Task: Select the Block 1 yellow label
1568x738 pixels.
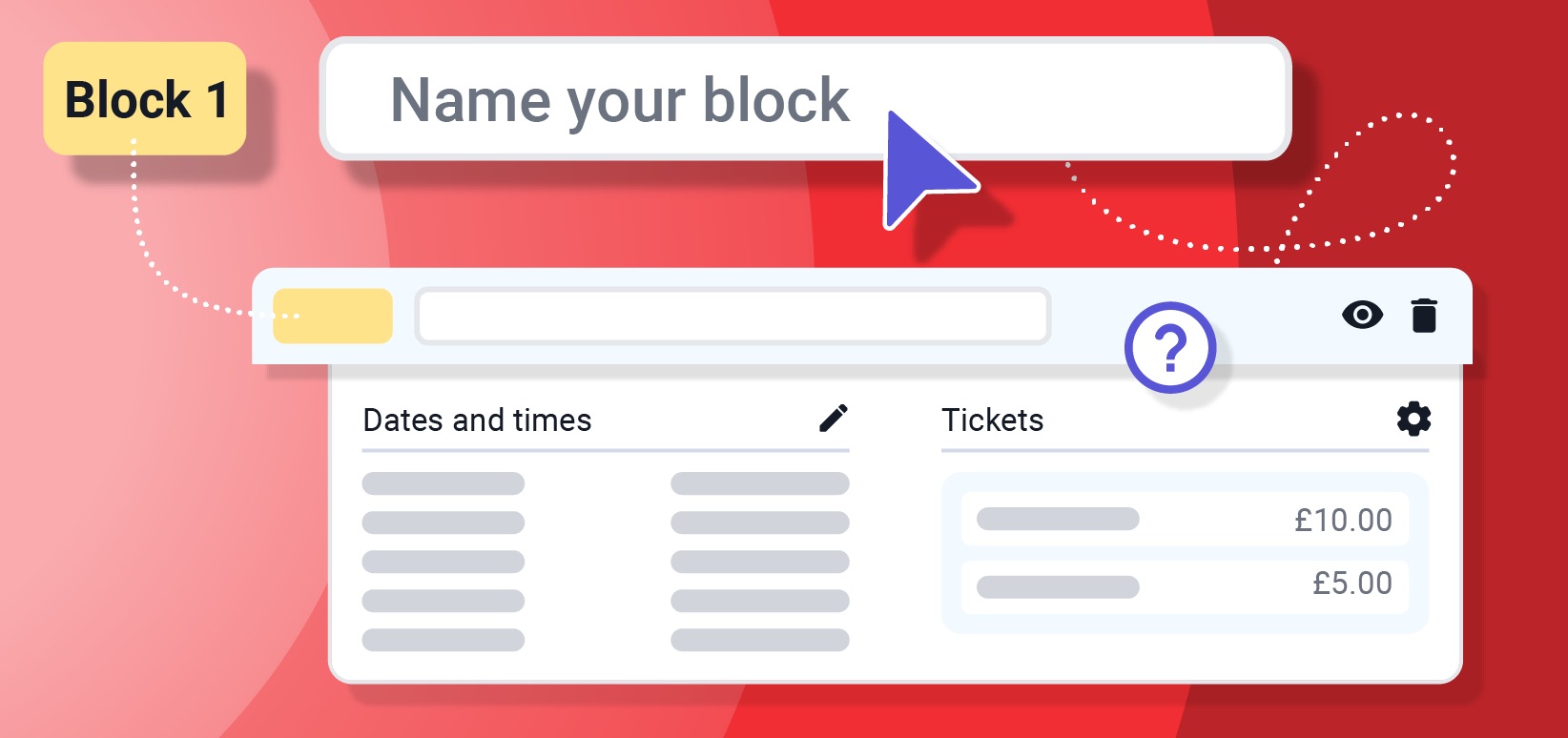Action: [x=145, y=98]
